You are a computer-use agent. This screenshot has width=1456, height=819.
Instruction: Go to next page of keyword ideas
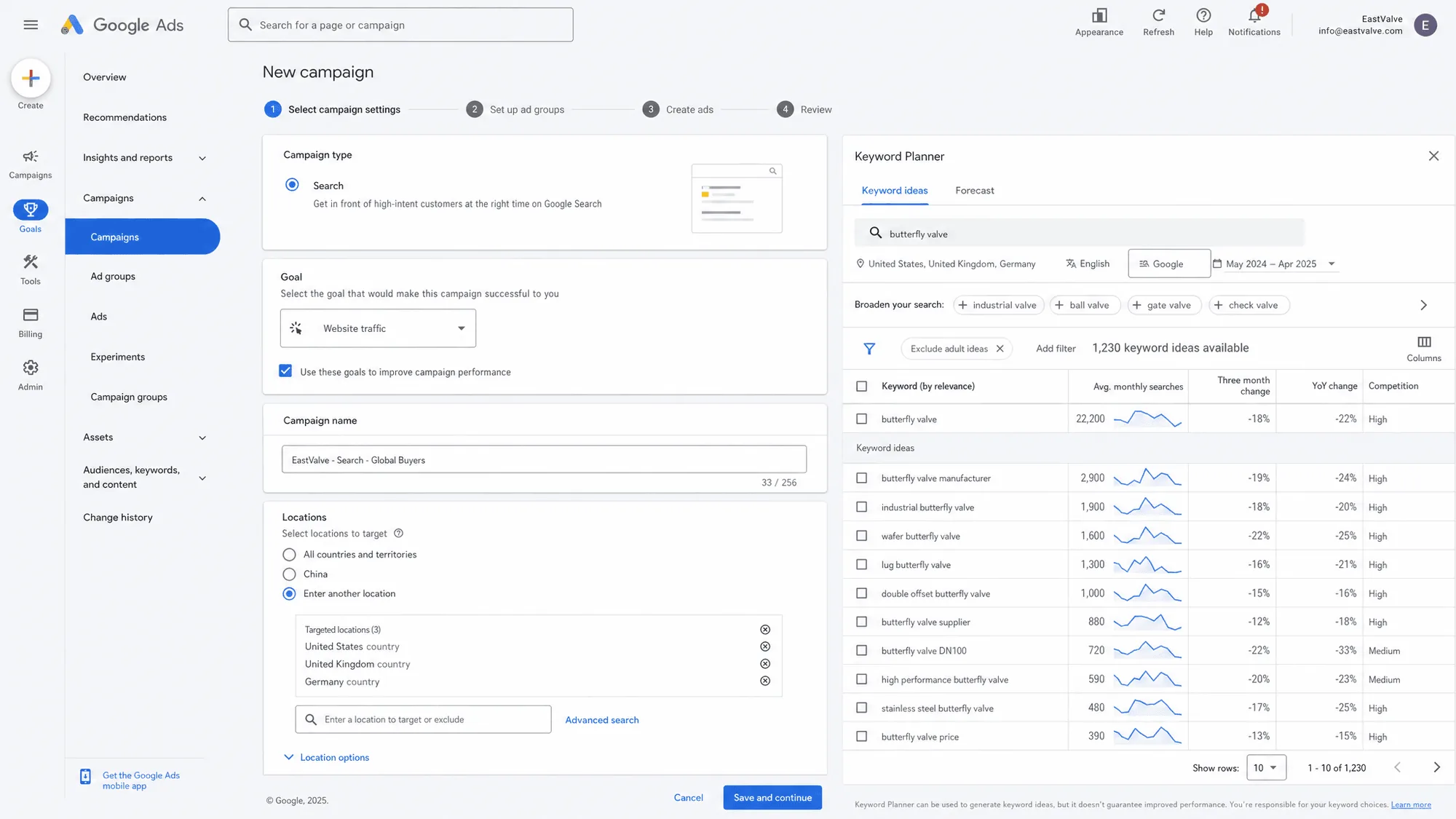(1436, 767)
